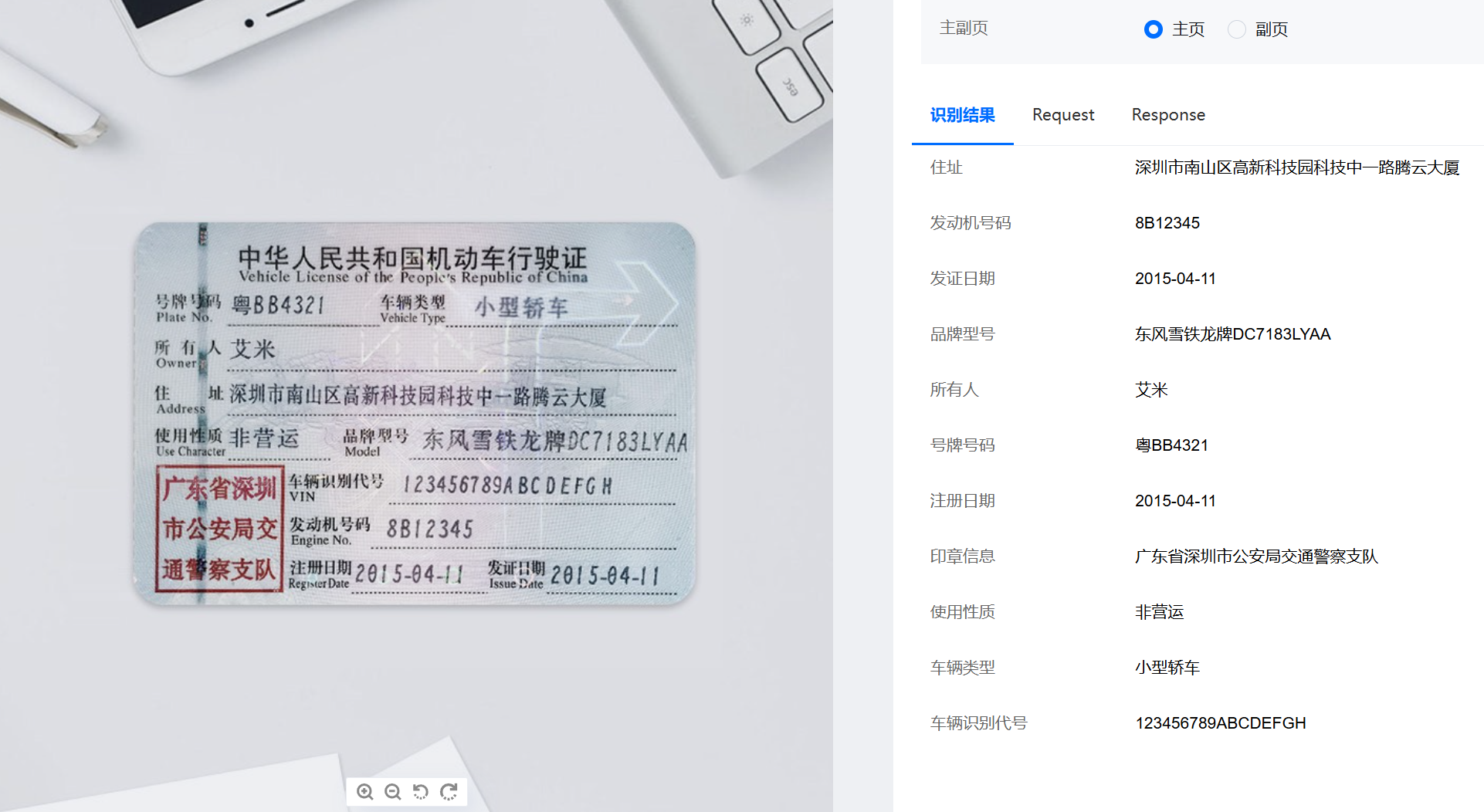Click the engine number value 8B12345
This screenshot has width=1484, height=812.
[1167, 223]
